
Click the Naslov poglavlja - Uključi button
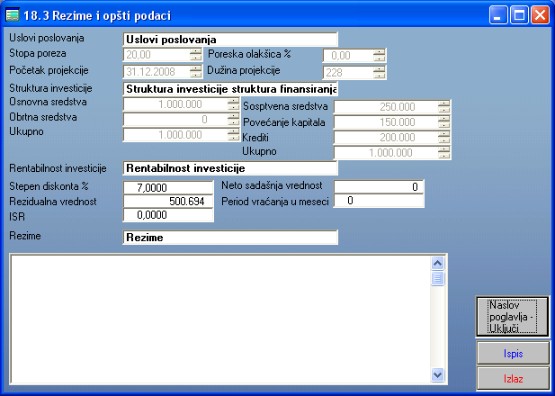point(513,316)
